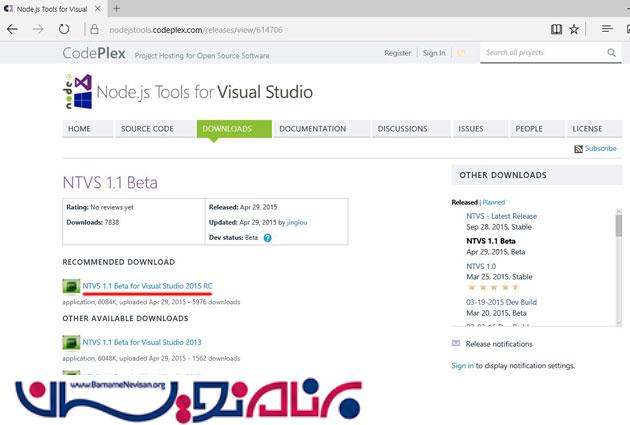This screenshot has height=425, width=630.
Task: Open the HOME tab
Action: point(88,129)
